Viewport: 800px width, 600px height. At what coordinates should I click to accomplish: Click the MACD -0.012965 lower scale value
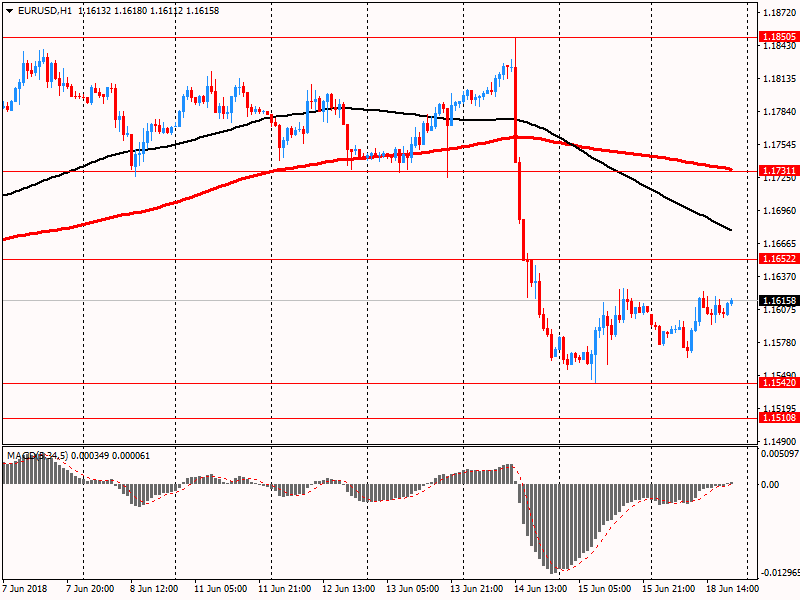(780, 572)
